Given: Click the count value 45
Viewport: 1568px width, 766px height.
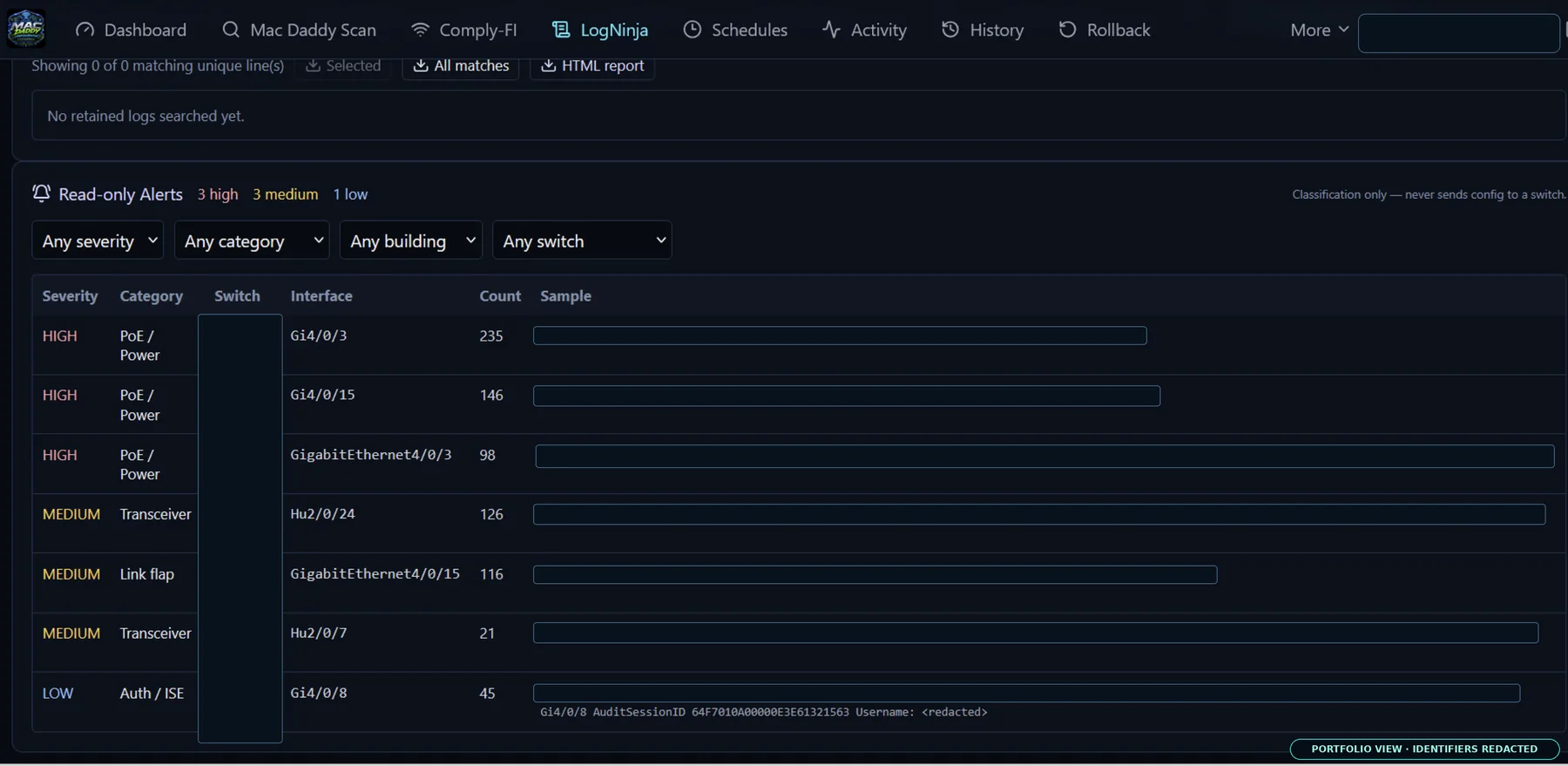Looking at the screenshot, I should click(x=487, y=693).
